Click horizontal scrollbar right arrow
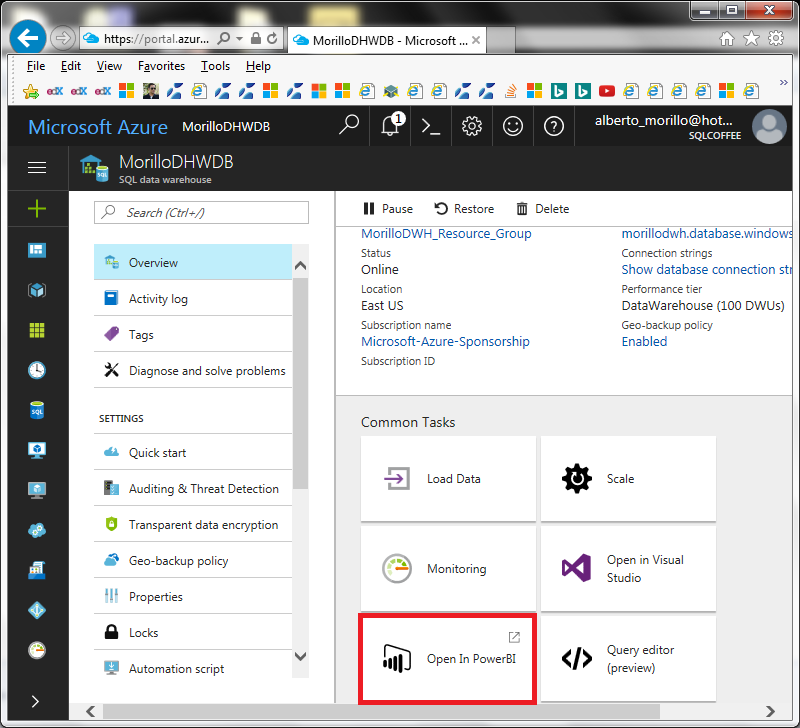The width and height of the screenshot is (800, 728). coord(770,711)
